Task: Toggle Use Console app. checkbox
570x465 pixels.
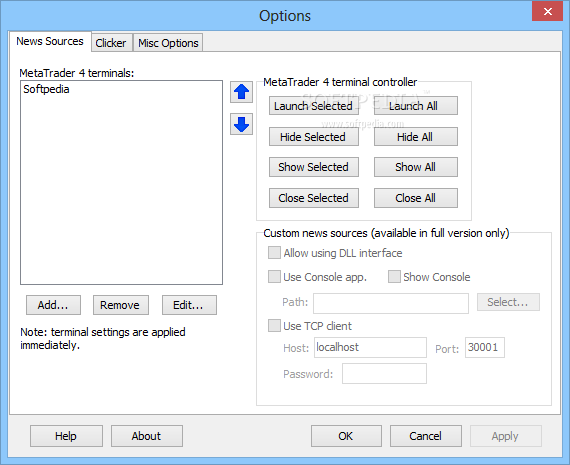Action: pos(274,277)
